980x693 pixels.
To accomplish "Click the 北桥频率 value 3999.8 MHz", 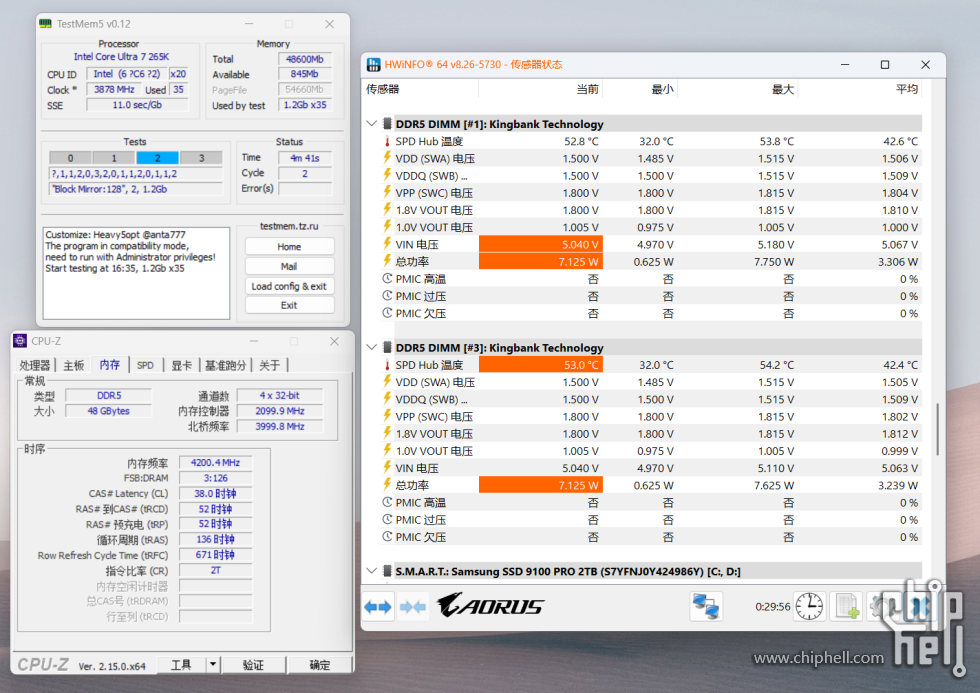I will [280, 426].
